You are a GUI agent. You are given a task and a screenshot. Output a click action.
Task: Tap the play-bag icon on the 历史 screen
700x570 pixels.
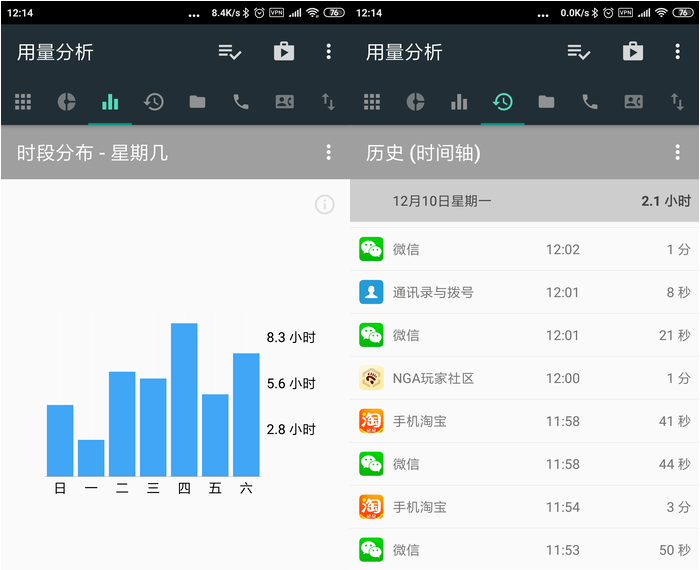coord(633,52)
